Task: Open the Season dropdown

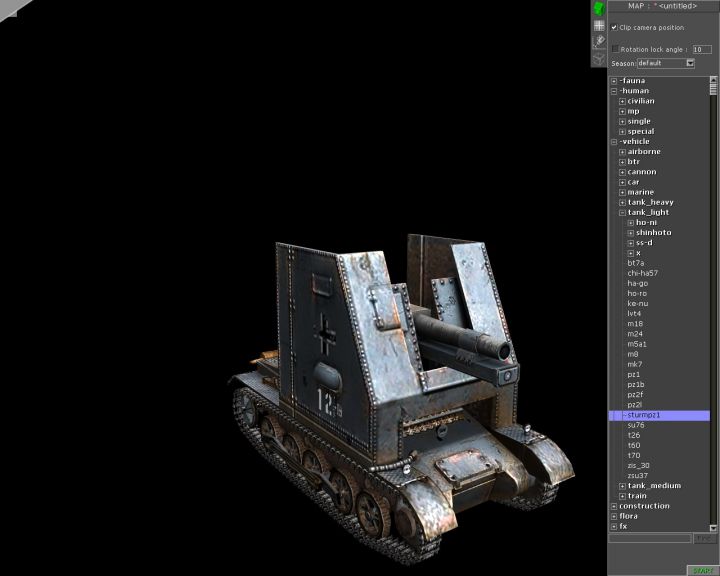Action: [690, 63]
